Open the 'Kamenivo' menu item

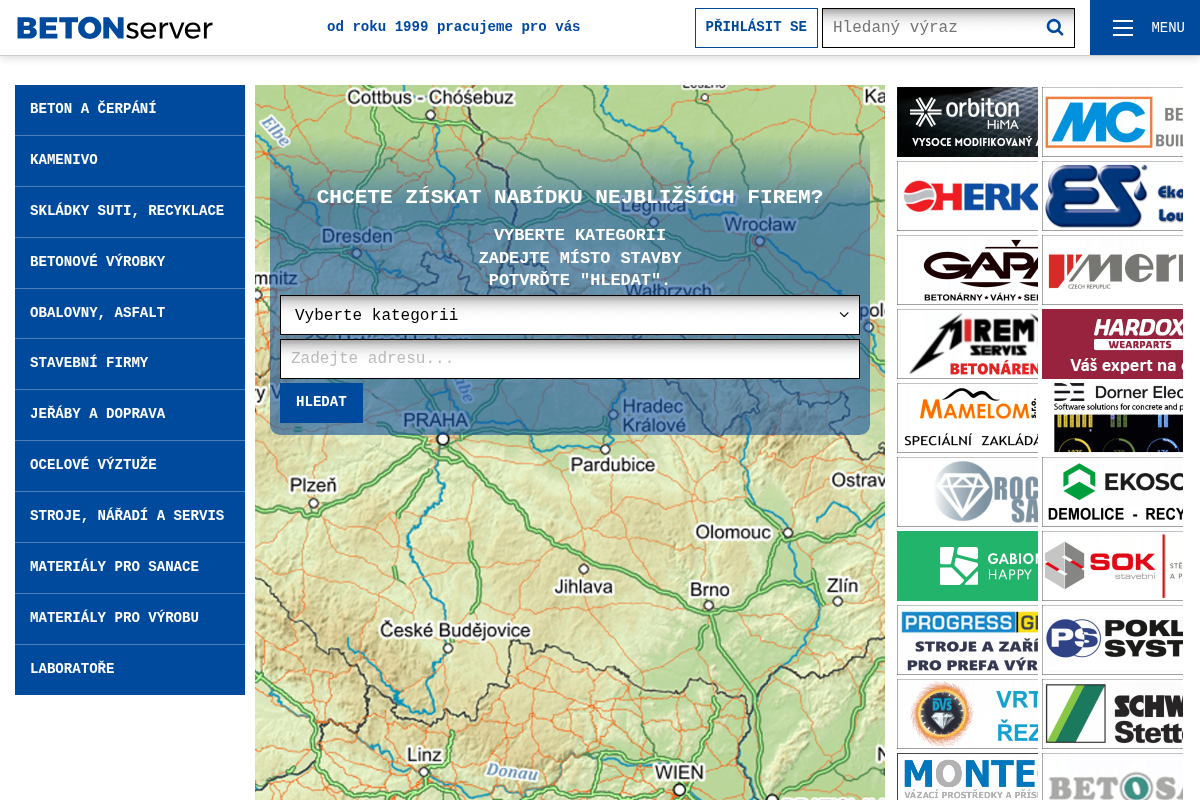coord(130,161)
